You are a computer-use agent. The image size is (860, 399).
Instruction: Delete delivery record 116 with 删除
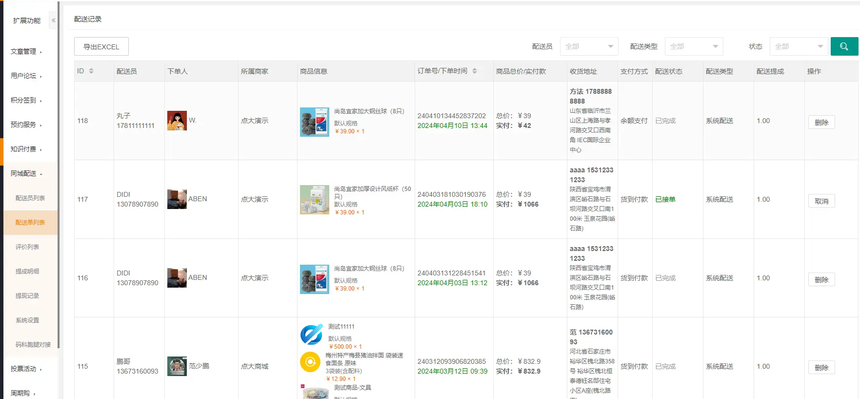pyautogui.click(x=821, y=279)
